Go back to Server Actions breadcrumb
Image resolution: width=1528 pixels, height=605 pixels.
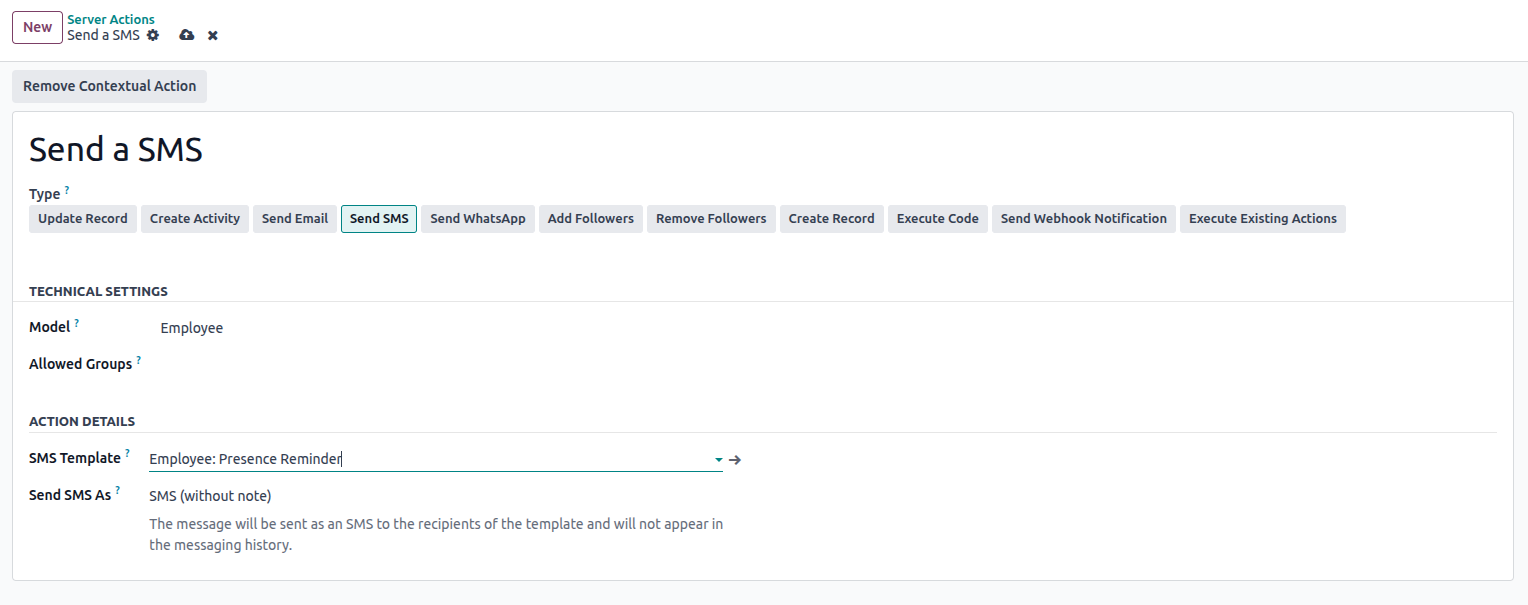tap(111, 20)
